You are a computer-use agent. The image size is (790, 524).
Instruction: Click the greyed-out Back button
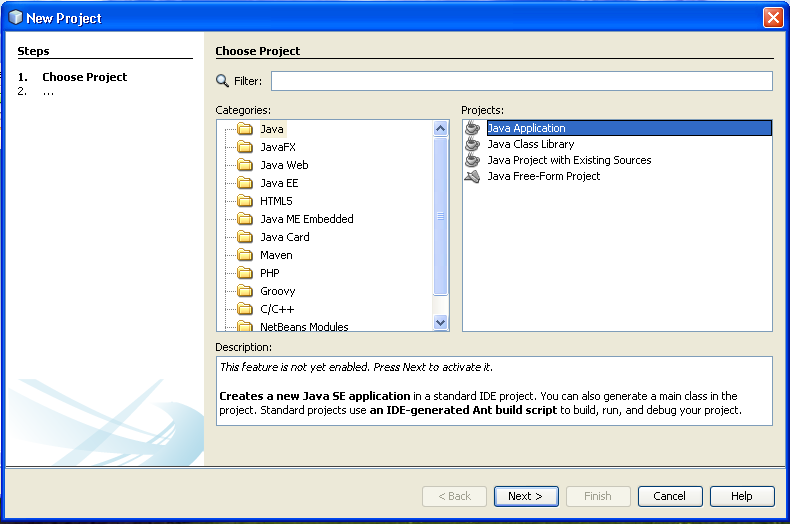pos(454,496)
